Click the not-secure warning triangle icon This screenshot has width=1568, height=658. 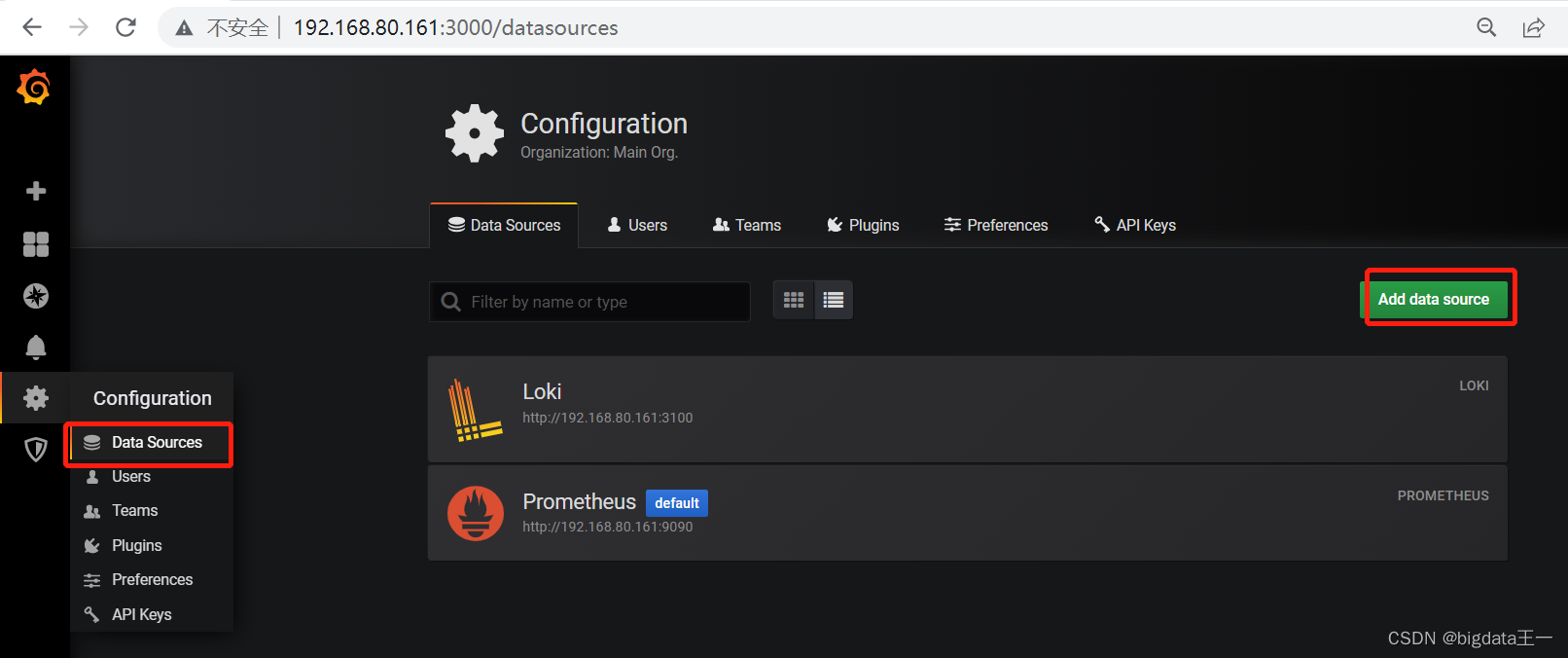(184, 28)
